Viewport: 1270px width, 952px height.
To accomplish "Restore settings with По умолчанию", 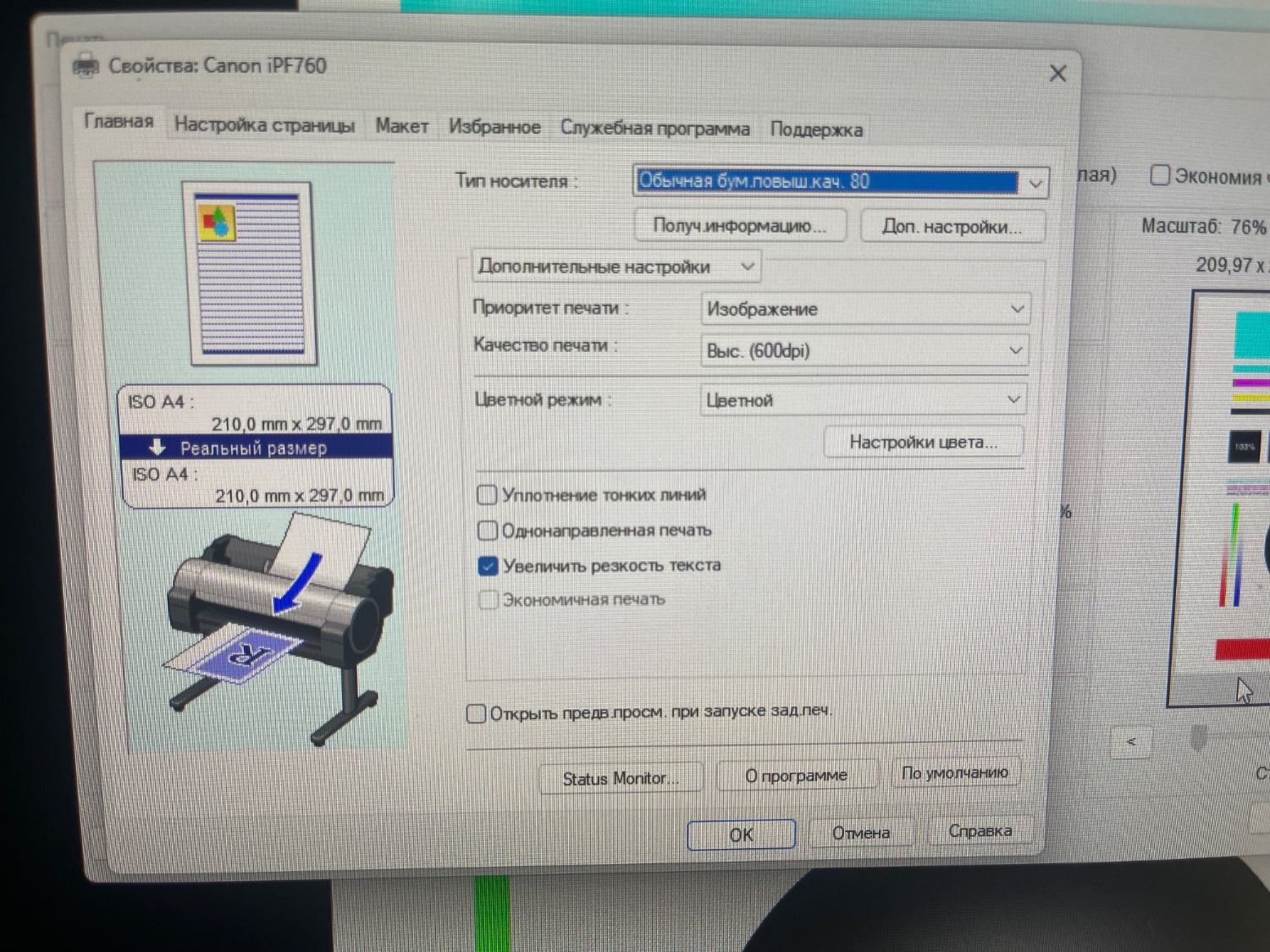I will click(x=954, y=772).
